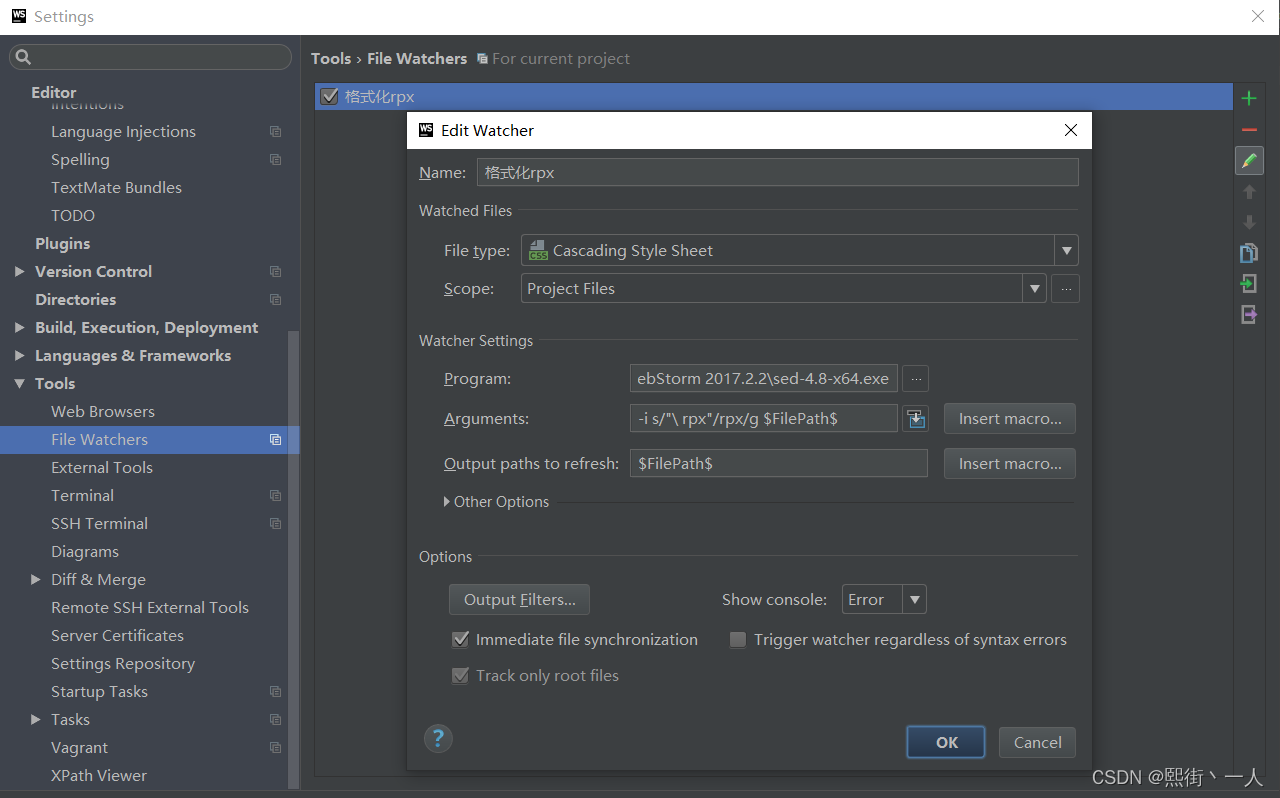
Task: Remove the selected watcher using the minus icon
Action: 1248,129
